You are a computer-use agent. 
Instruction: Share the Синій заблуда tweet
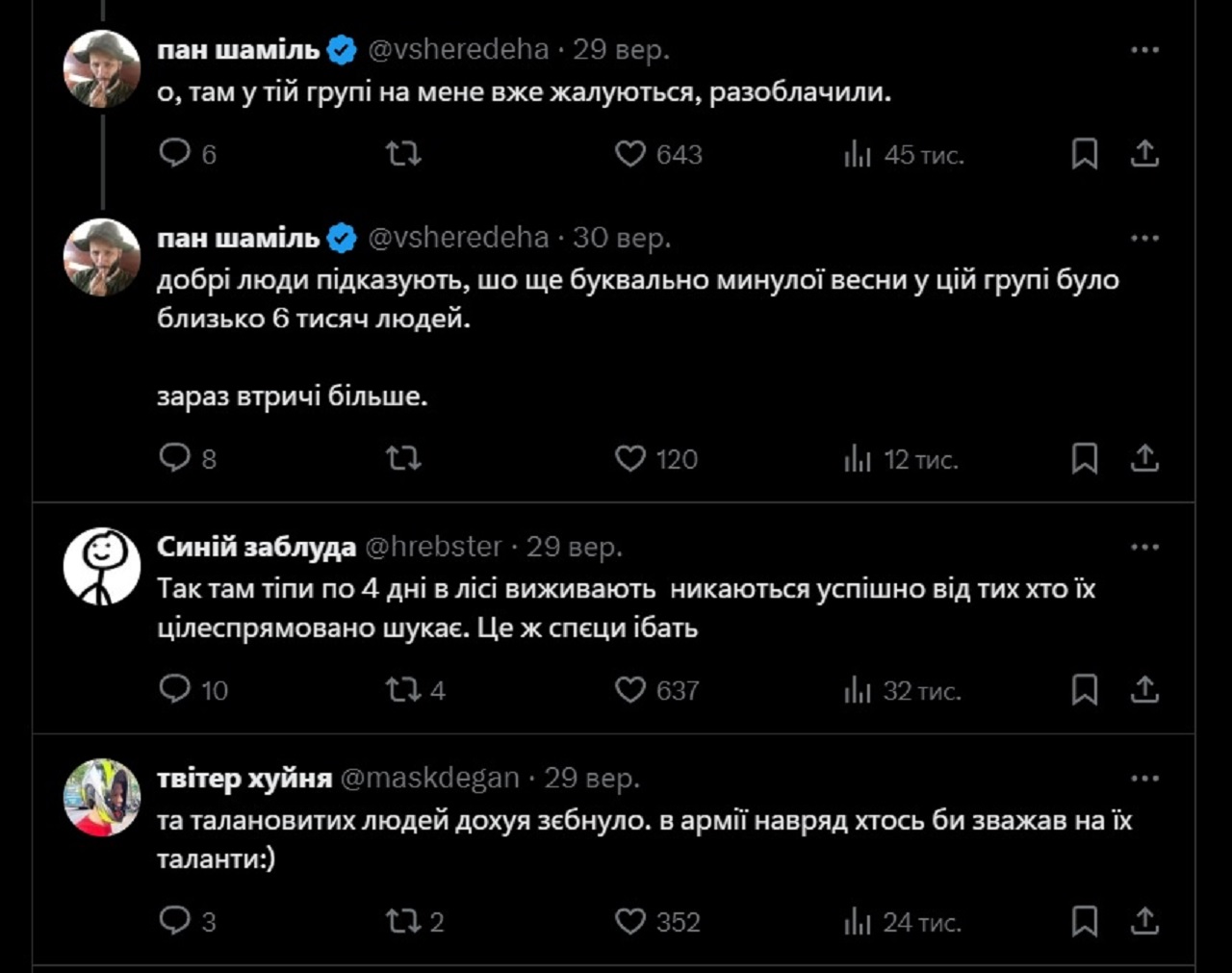coord(1144,690)
